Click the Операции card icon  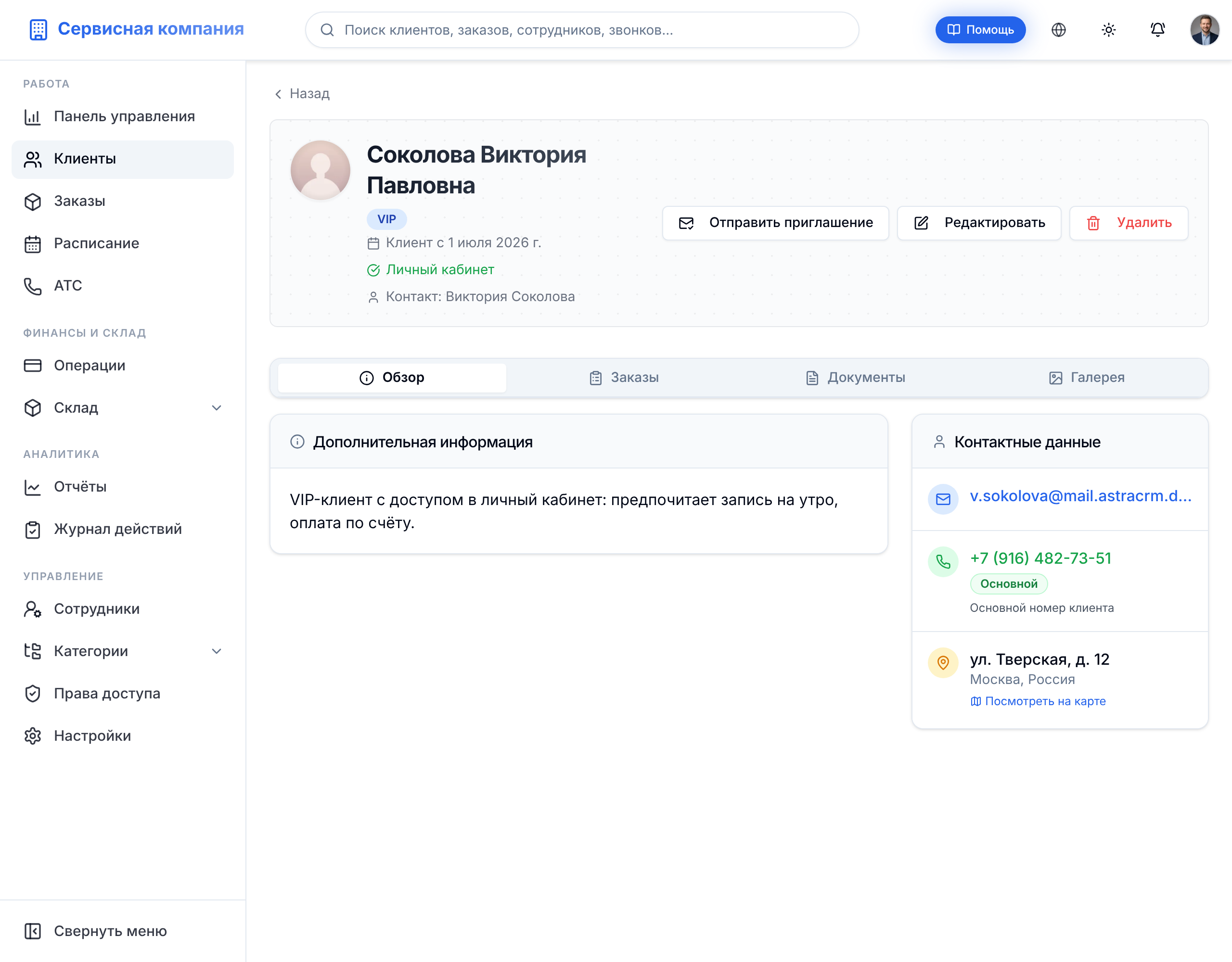33,366
